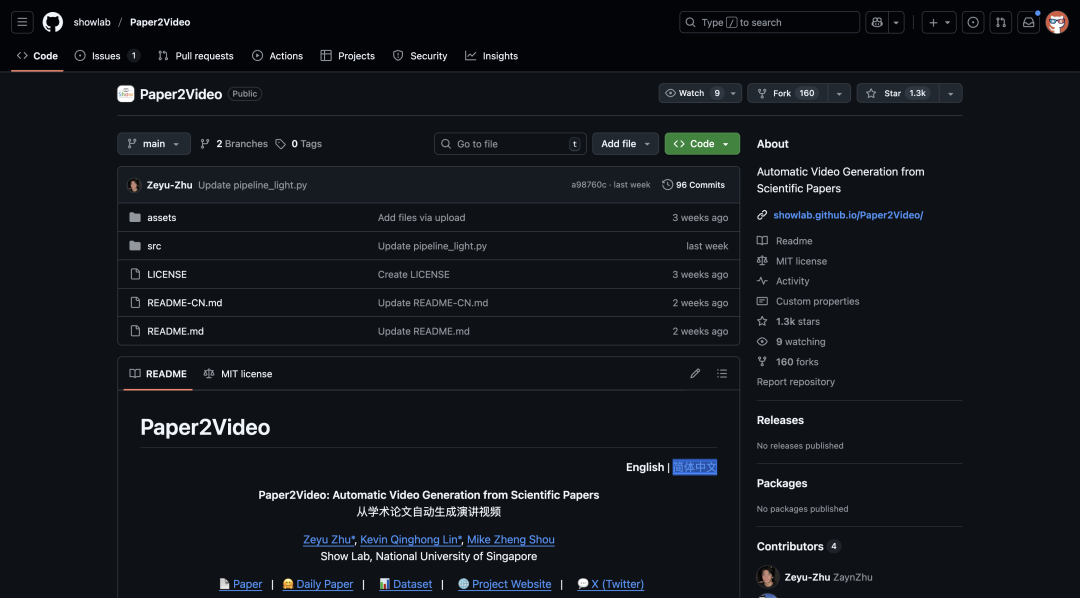View the 2 Branches link
The image size is (1080, 598).
233,143
